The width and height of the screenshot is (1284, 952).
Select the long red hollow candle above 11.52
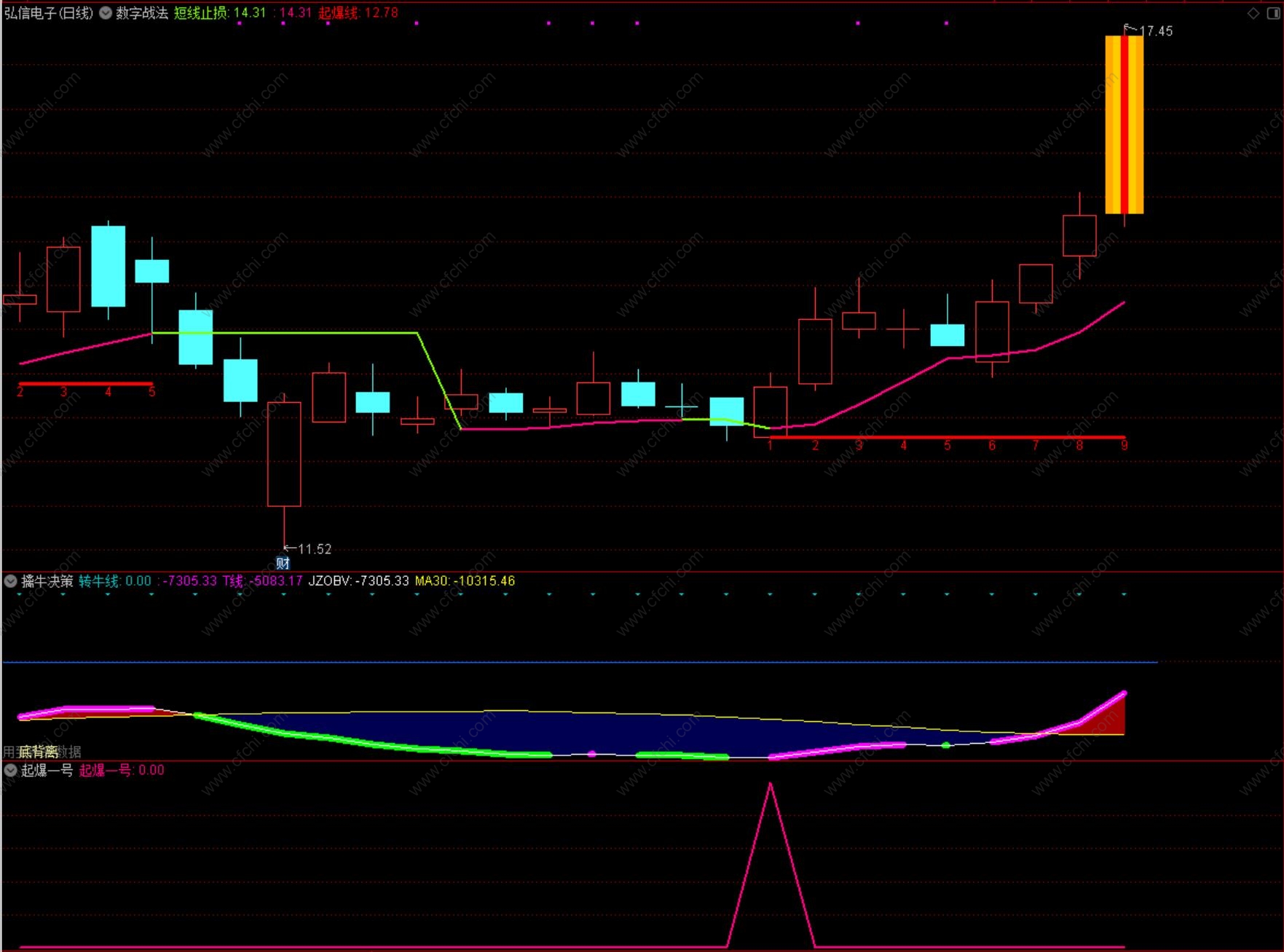[x=284, y=454]
